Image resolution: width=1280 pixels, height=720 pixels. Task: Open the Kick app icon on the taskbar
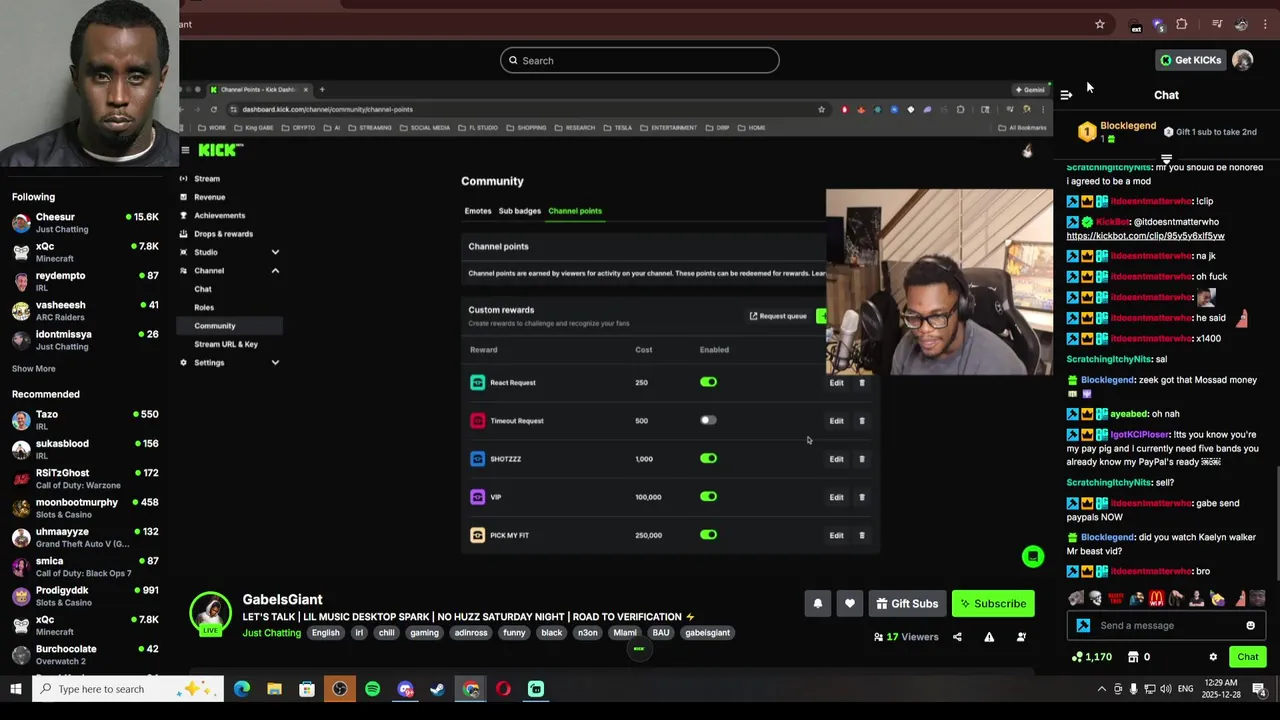click(x=536, y=689)
